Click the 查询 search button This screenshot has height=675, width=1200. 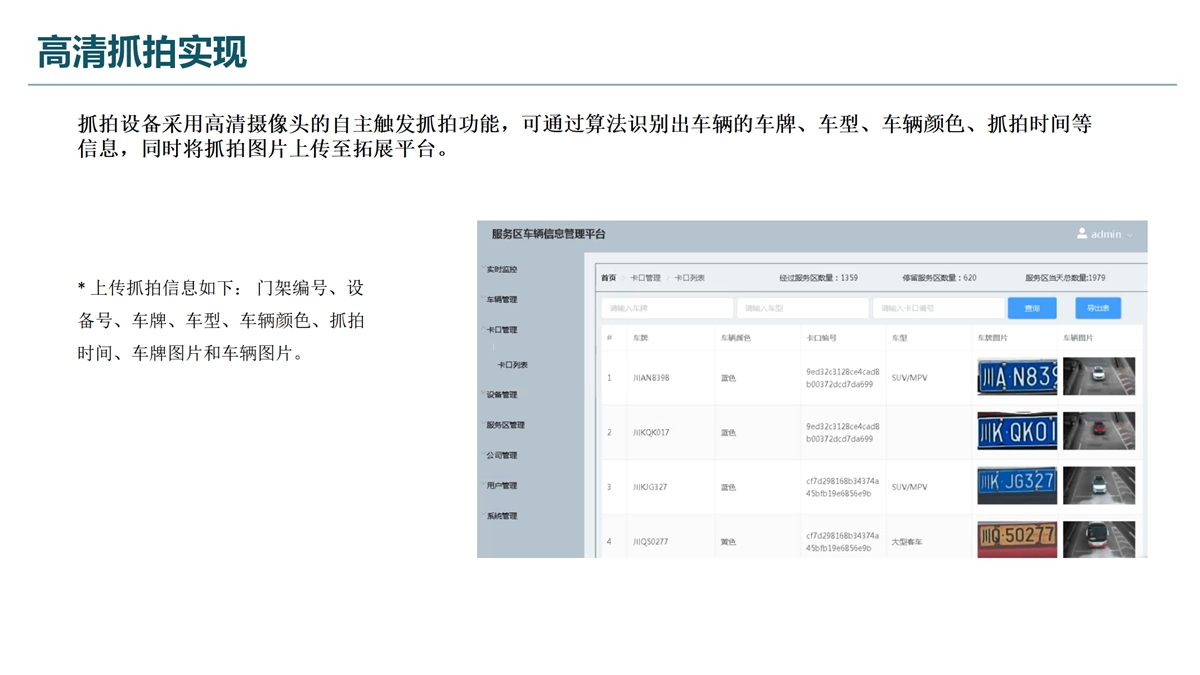click(x=1032, y=308)
